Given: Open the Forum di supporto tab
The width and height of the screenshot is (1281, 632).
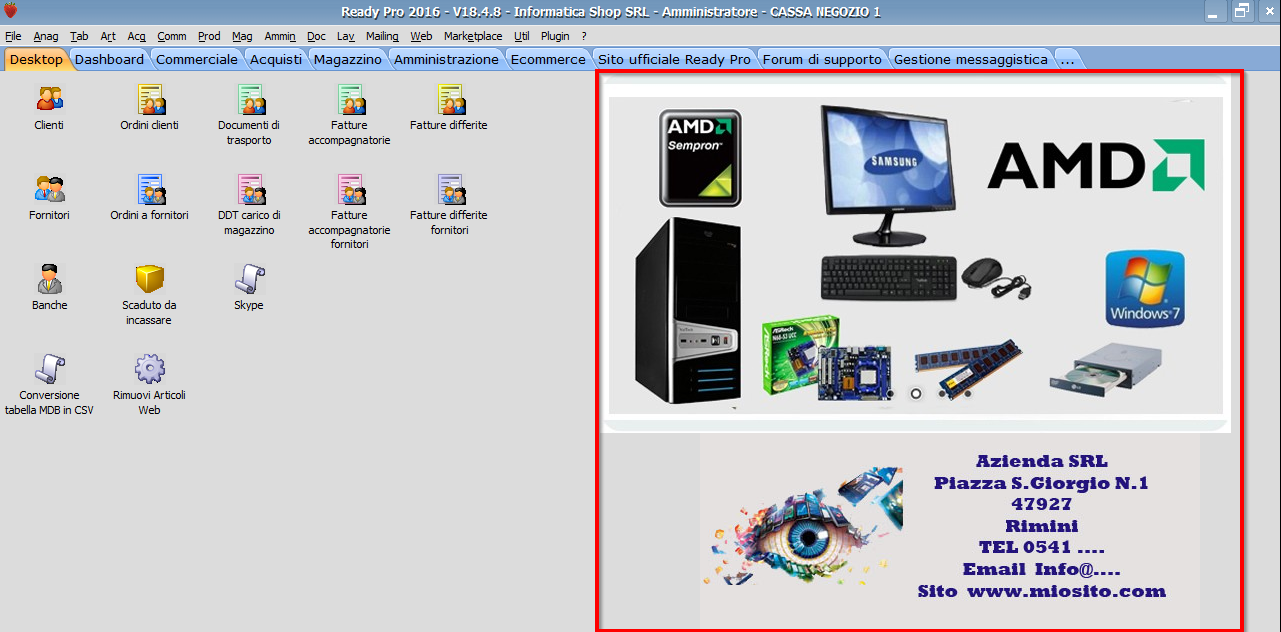Looking at the screenshot, I should pyautogui.click(x=822, y=59).
